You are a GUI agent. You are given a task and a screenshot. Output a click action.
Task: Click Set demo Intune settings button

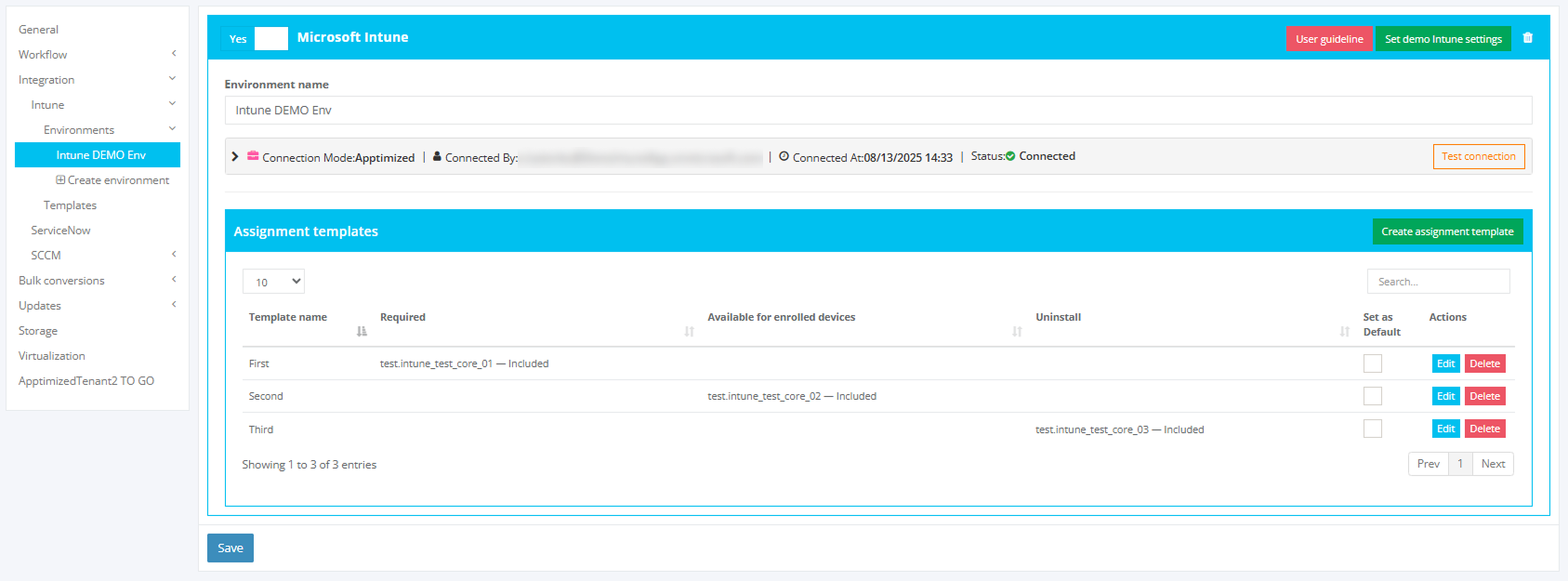click(x=1443, y=39)
